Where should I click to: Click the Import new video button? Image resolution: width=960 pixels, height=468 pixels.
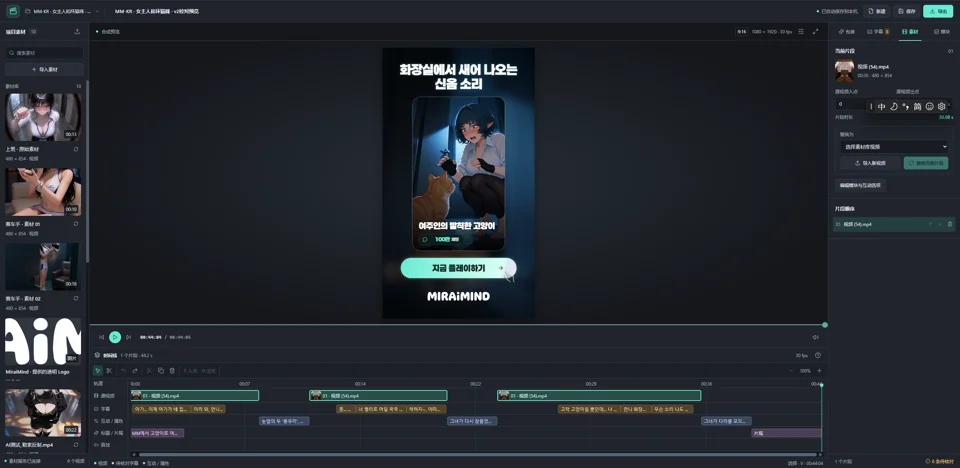pyautogui.click(x=870, y=163)
